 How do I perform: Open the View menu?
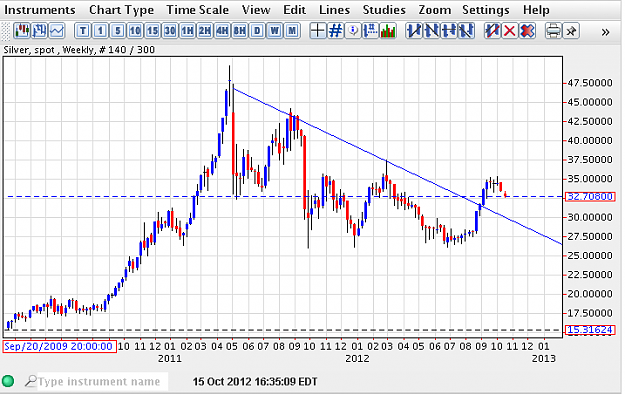pos(256,10)
